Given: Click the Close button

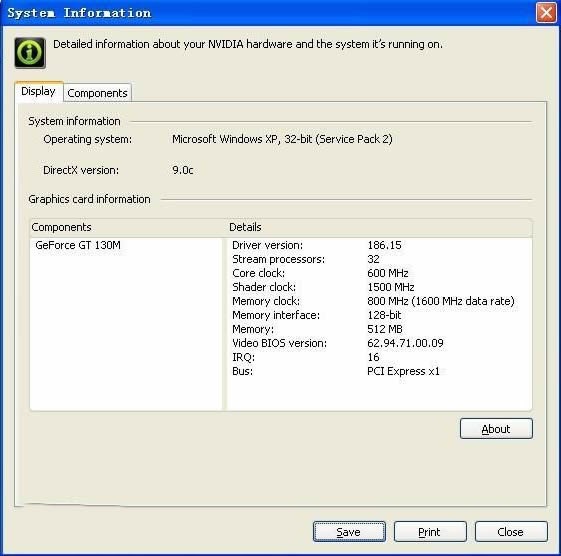Looking at the screenshot, I should (511, 532).
